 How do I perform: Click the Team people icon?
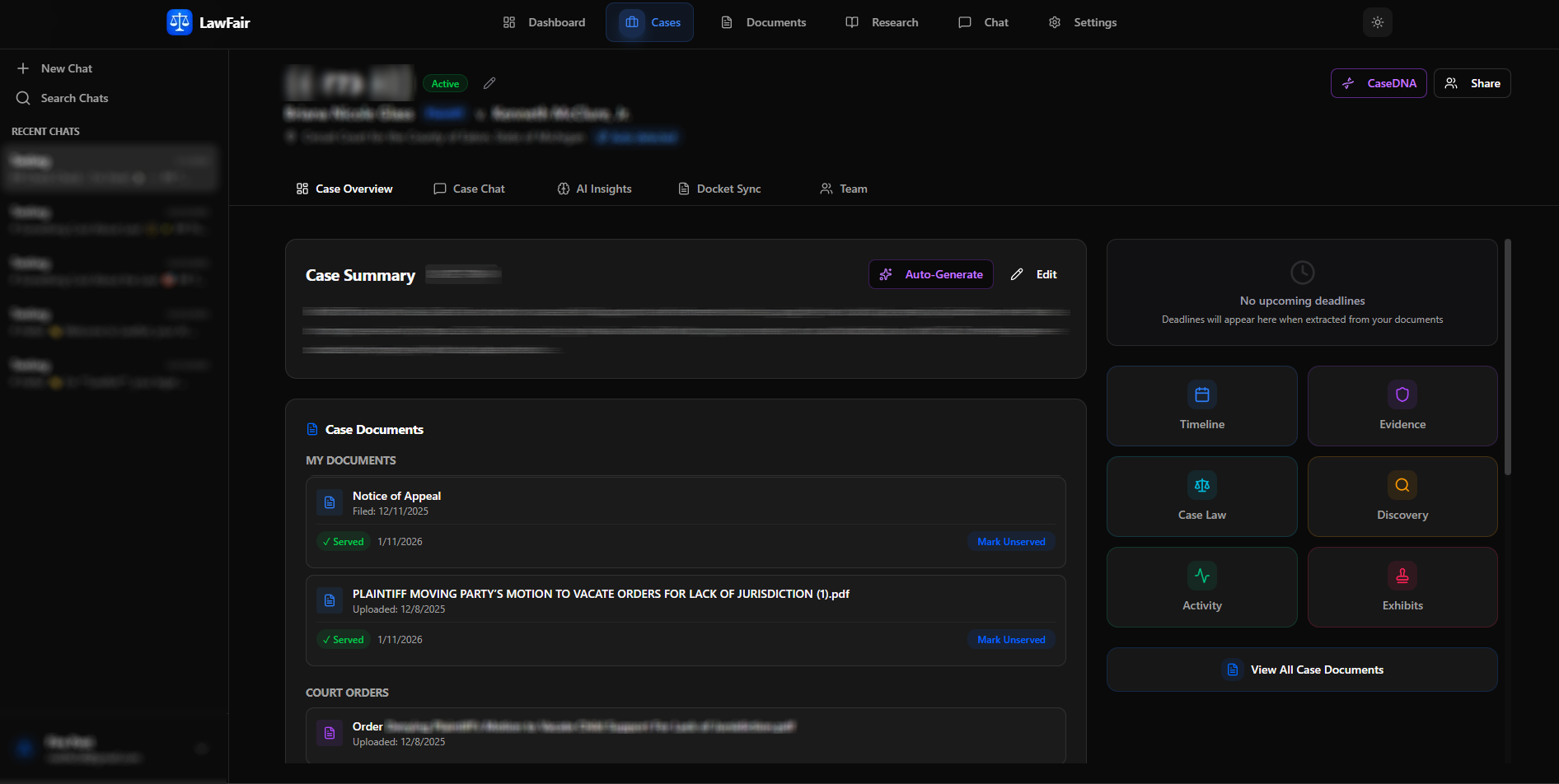pos(826,189)
